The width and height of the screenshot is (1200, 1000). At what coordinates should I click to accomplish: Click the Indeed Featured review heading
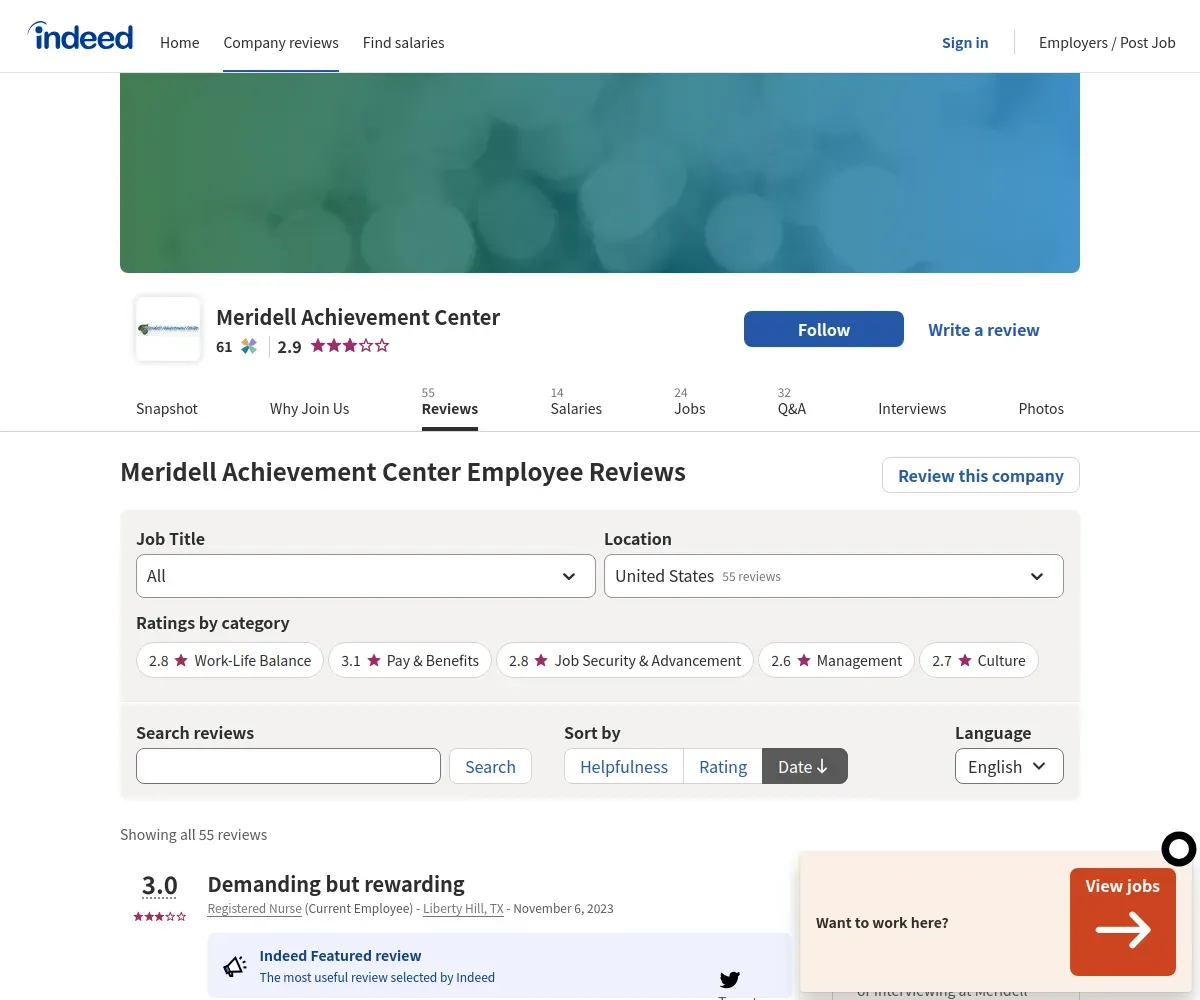[340, 955]
